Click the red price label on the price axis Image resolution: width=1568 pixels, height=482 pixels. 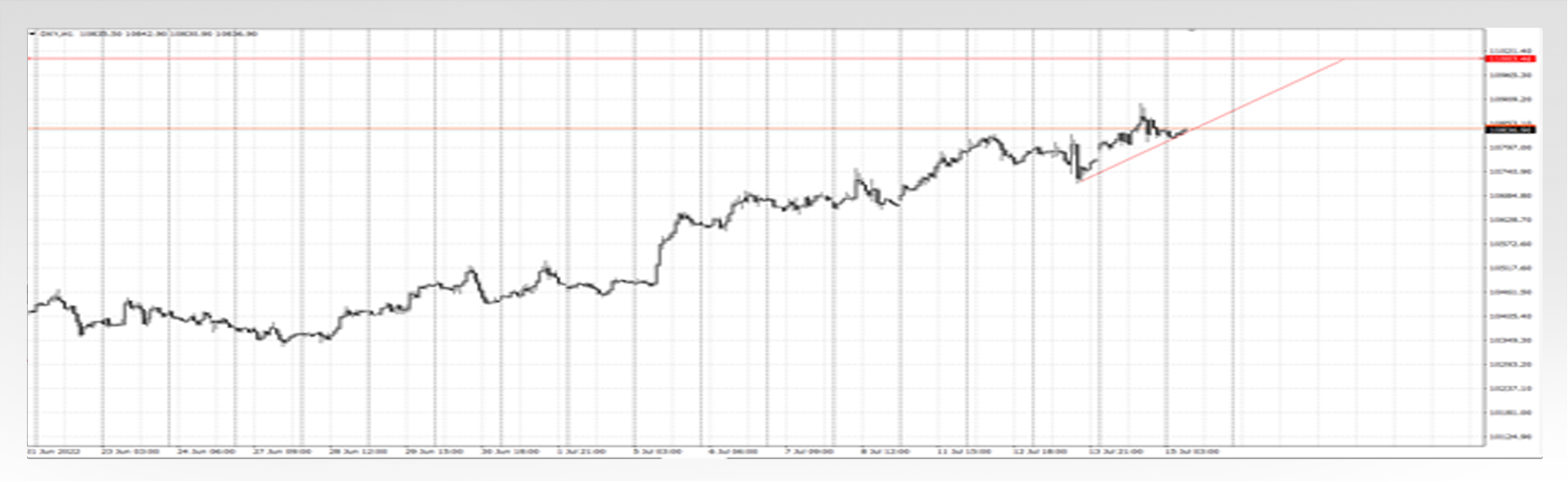[x=1510, y=59]
